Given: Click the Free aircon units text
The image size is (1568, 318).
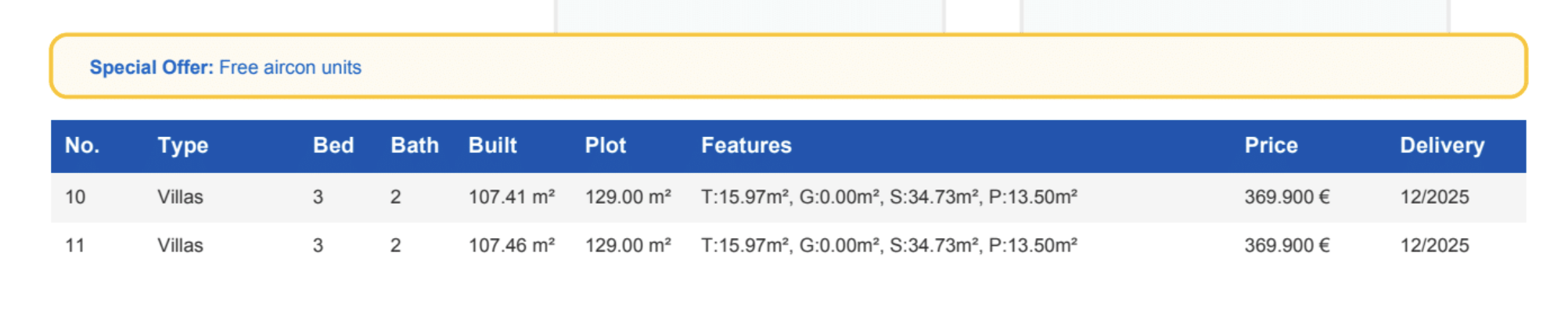Looking at the screenshot, I should coord(290,67).
